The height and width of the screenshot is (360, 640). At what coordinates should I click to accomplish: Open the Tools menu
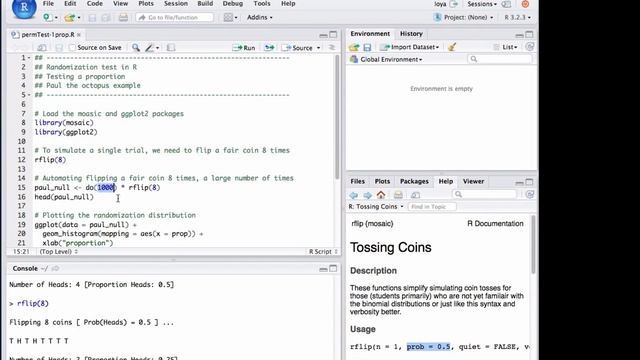click(262, 4)
